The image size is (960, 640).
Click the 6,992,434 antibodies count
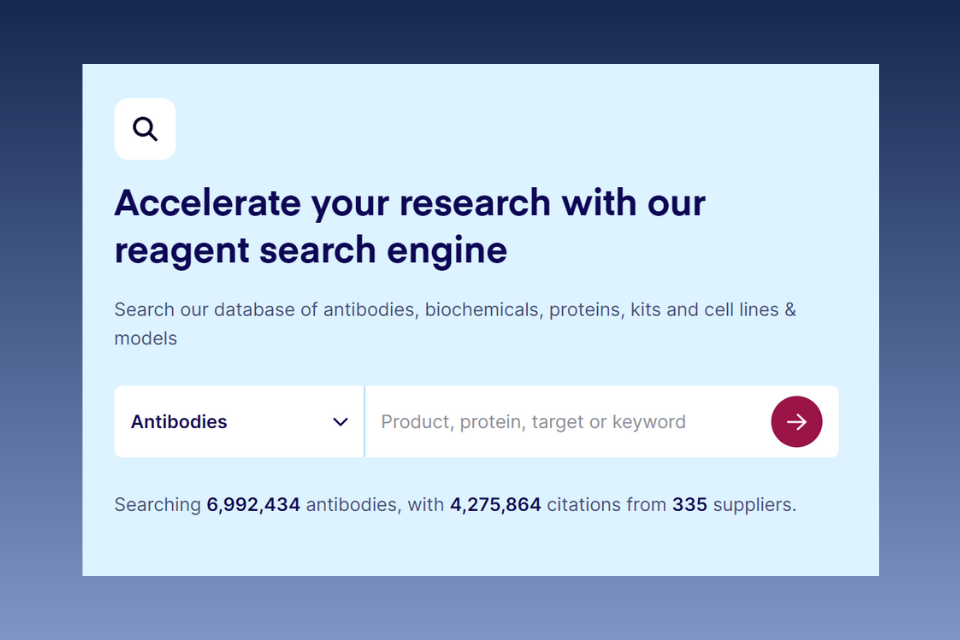[253, 505]
